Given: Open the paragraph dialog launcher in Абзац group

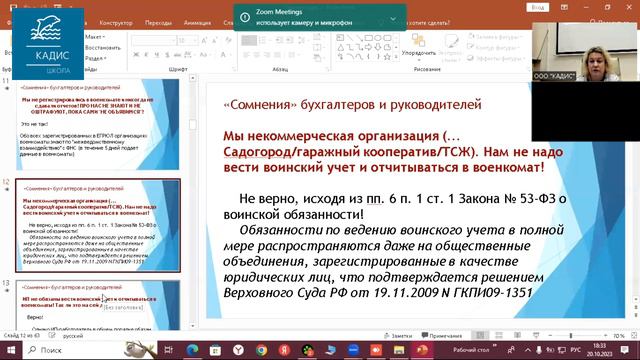Looking at the screenshot, I should [327, 69].
